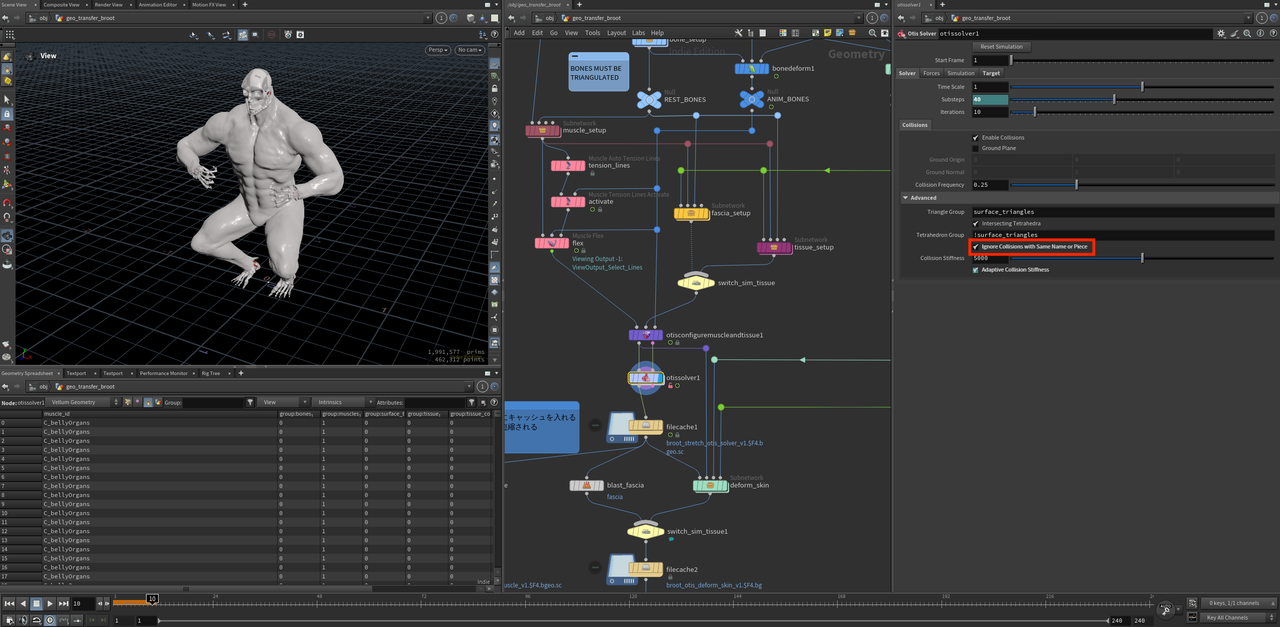Click the otissolver1 node icon
This screenshot has width=1280, height=627.
[646, 378]
